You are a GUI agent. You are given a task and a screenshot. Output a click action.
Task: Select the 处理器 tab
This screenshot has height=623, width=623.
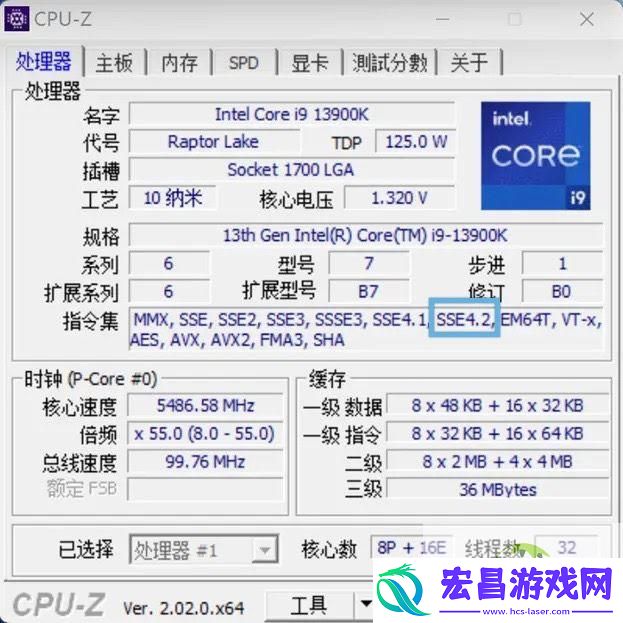click(44, 62)
